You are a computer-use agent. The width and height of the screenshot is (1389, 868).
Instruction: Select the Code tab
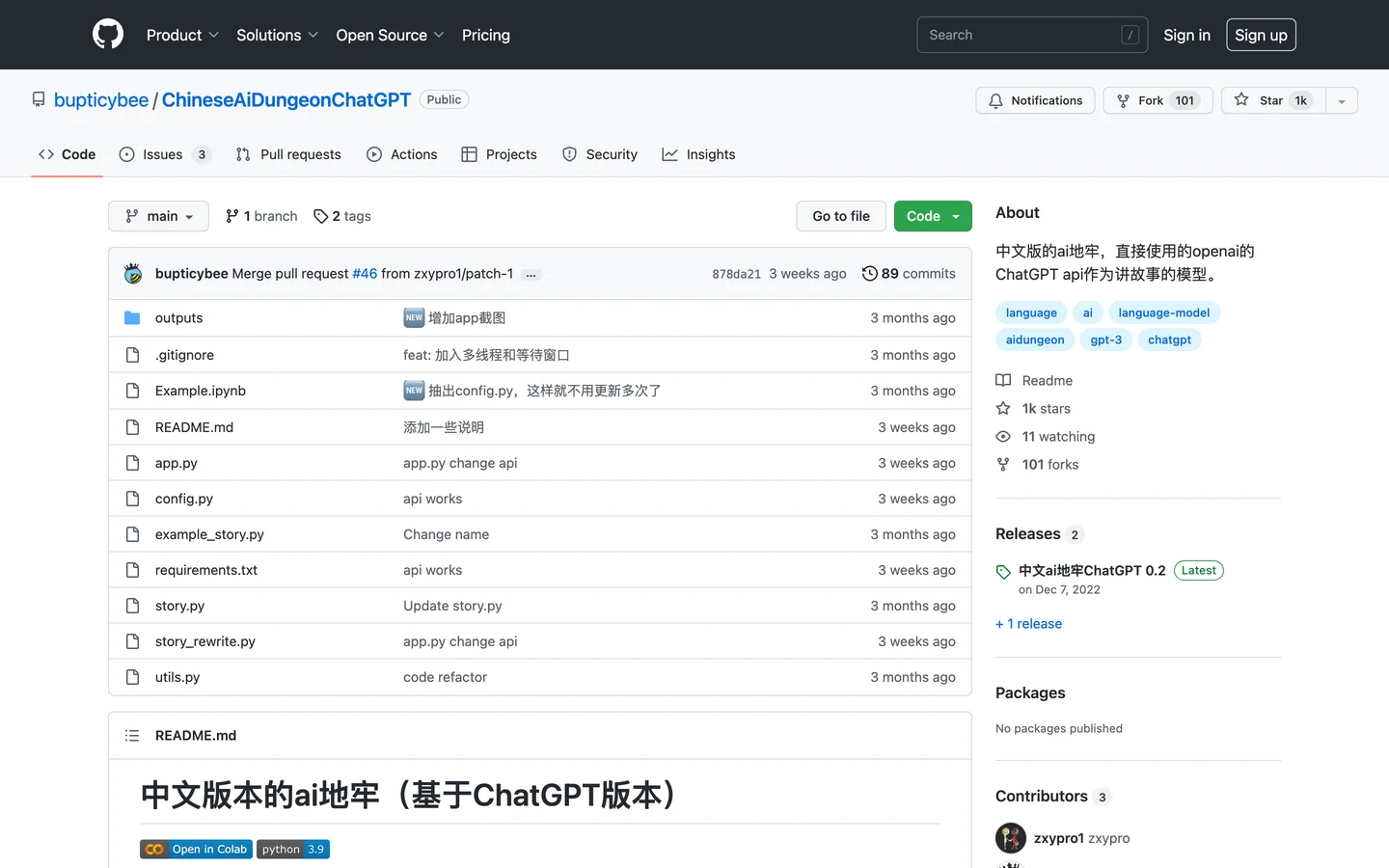(x=68, y=154)
